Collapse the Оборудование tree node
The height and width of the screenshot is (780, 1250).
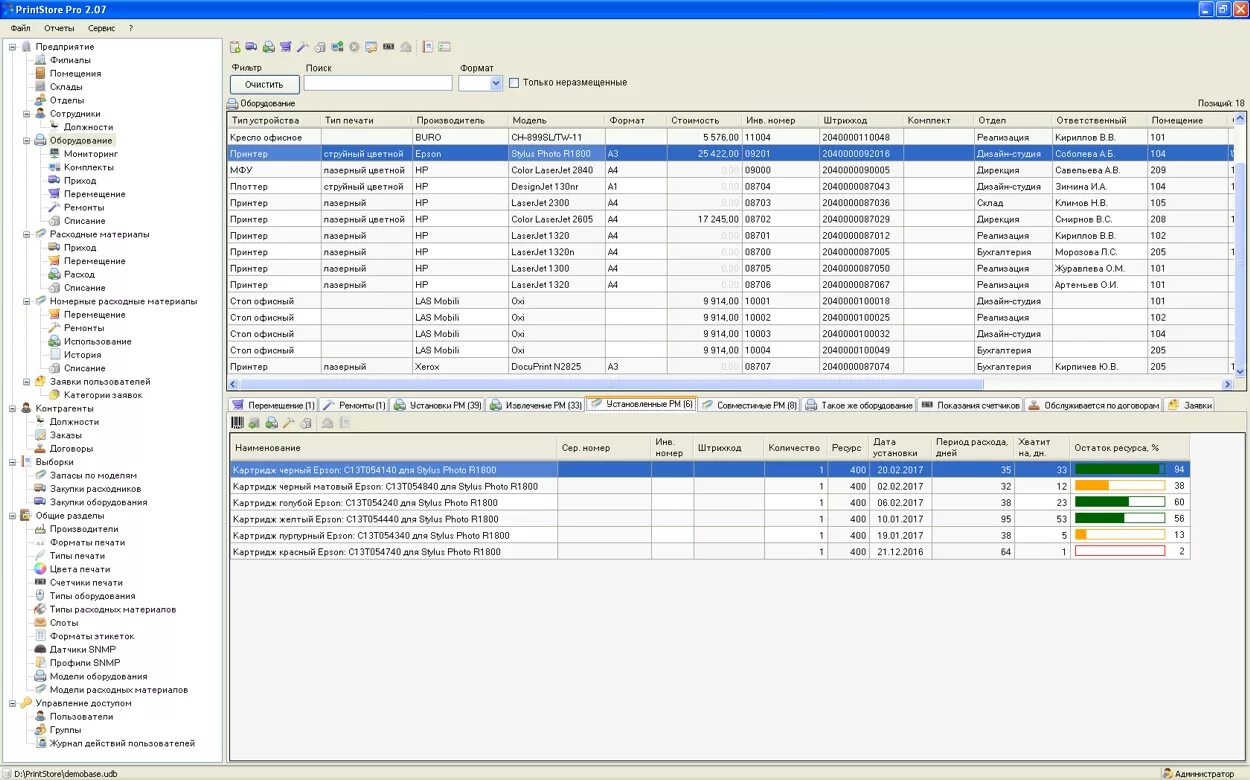26,141
